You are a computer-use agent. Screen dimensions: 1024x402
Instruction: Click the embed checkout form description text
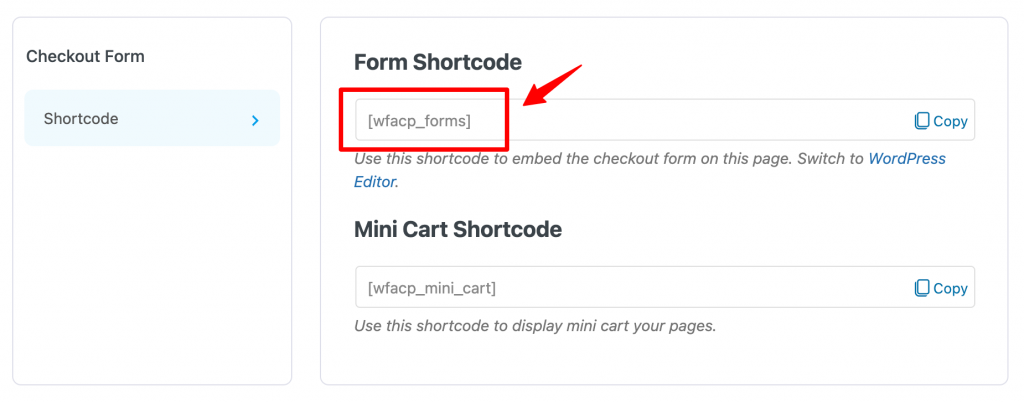609,159
